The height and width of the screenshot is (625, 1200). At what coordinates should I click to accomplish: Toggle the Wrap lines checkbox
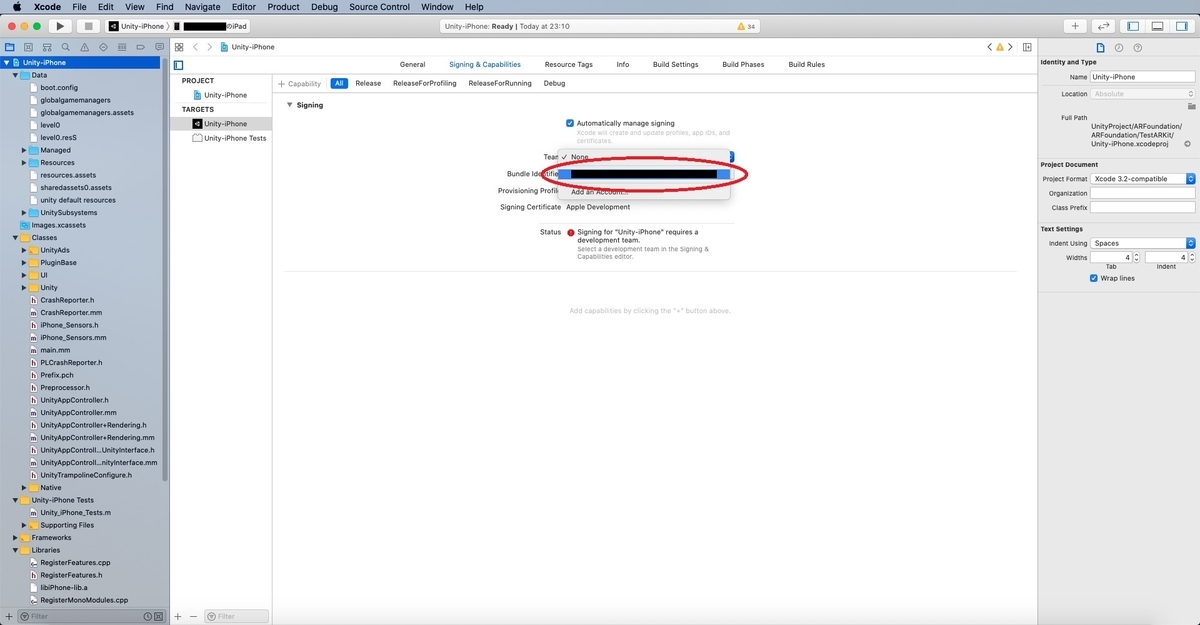pos(1094,278)
